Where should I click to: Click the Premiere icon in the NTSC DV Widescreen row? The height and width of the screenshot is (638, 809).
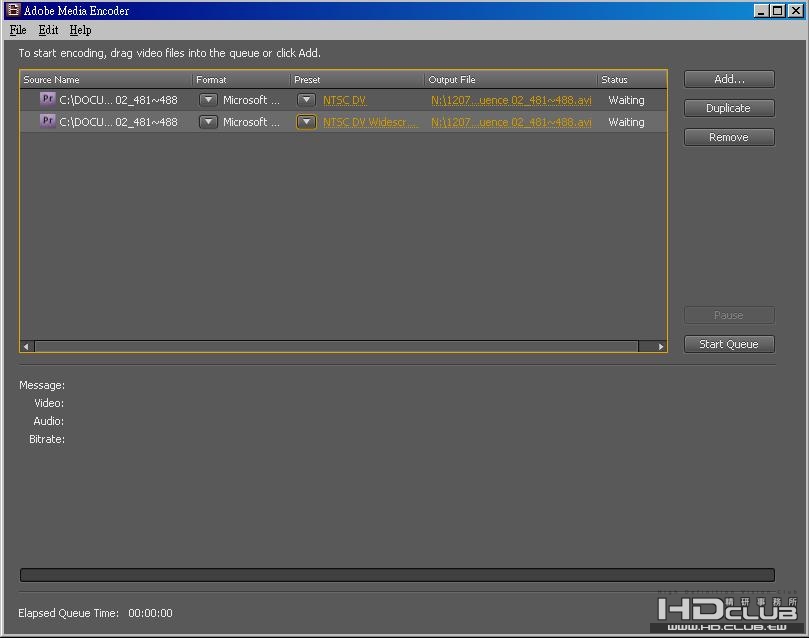(47, 121)
